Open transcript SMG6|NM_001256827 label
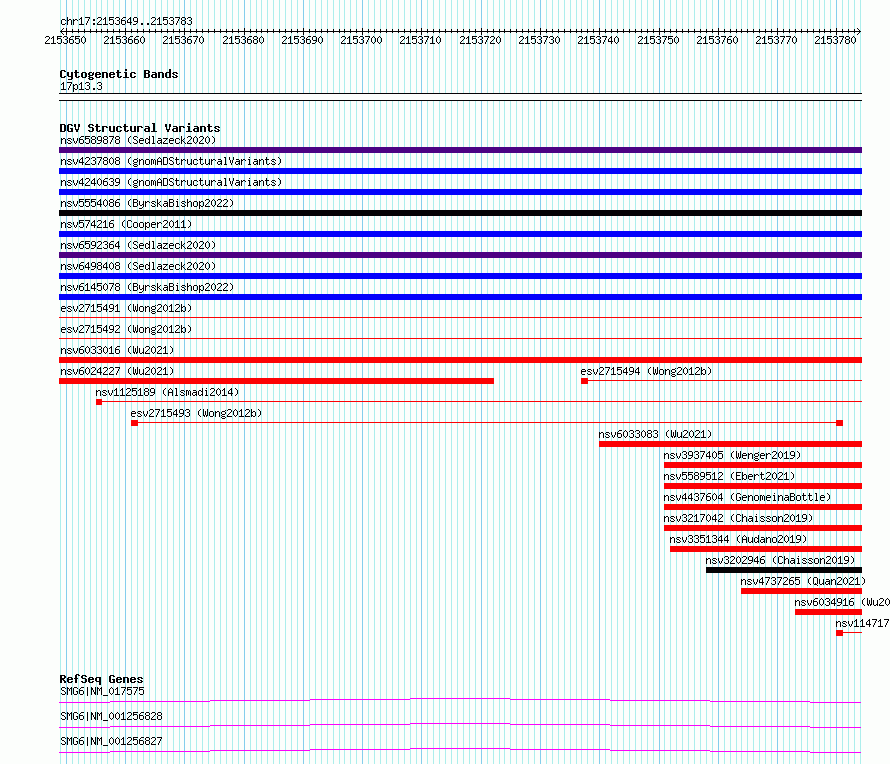The width and height of the screenshot is (890, 764). pyautogui.click(x=111, y=741)
